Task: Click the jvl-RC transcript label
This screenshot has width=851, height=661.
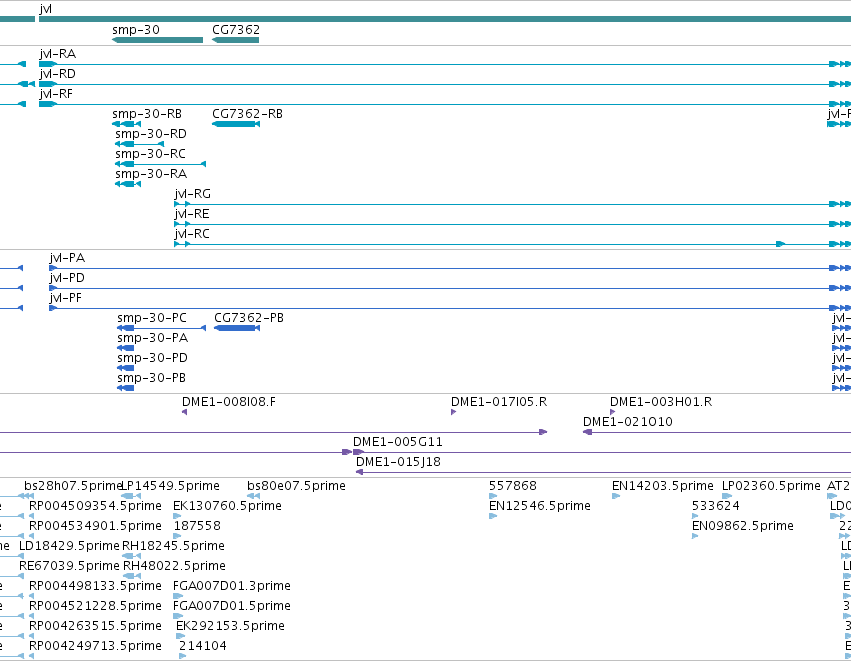Action: coord(192,234)
